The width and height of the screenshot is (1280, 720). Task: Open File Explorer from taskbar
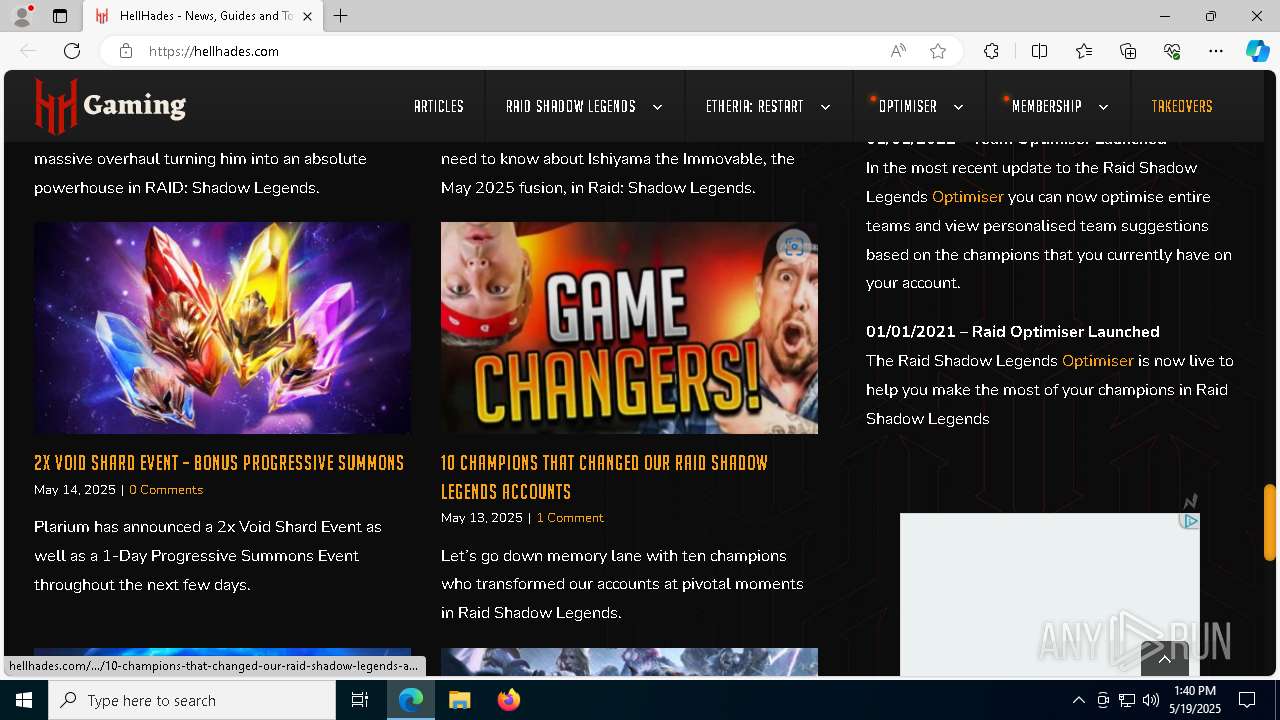tap(460, 700)
